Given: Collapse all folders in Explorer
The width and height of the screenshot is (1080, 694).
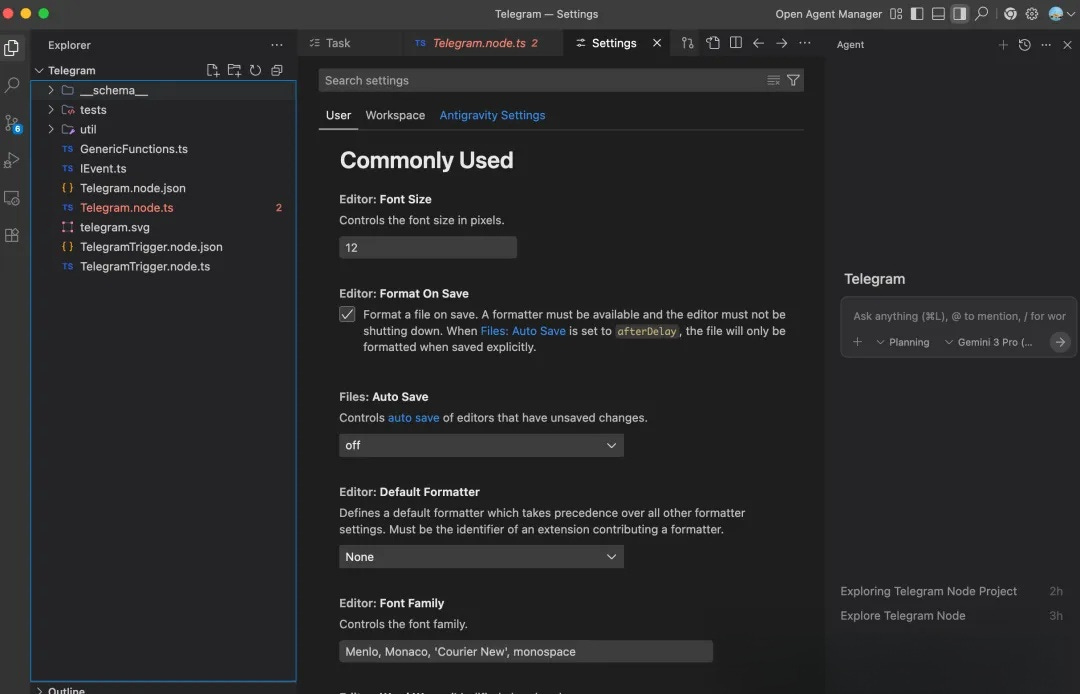Looking at the screenshot, I should point(277,70).
